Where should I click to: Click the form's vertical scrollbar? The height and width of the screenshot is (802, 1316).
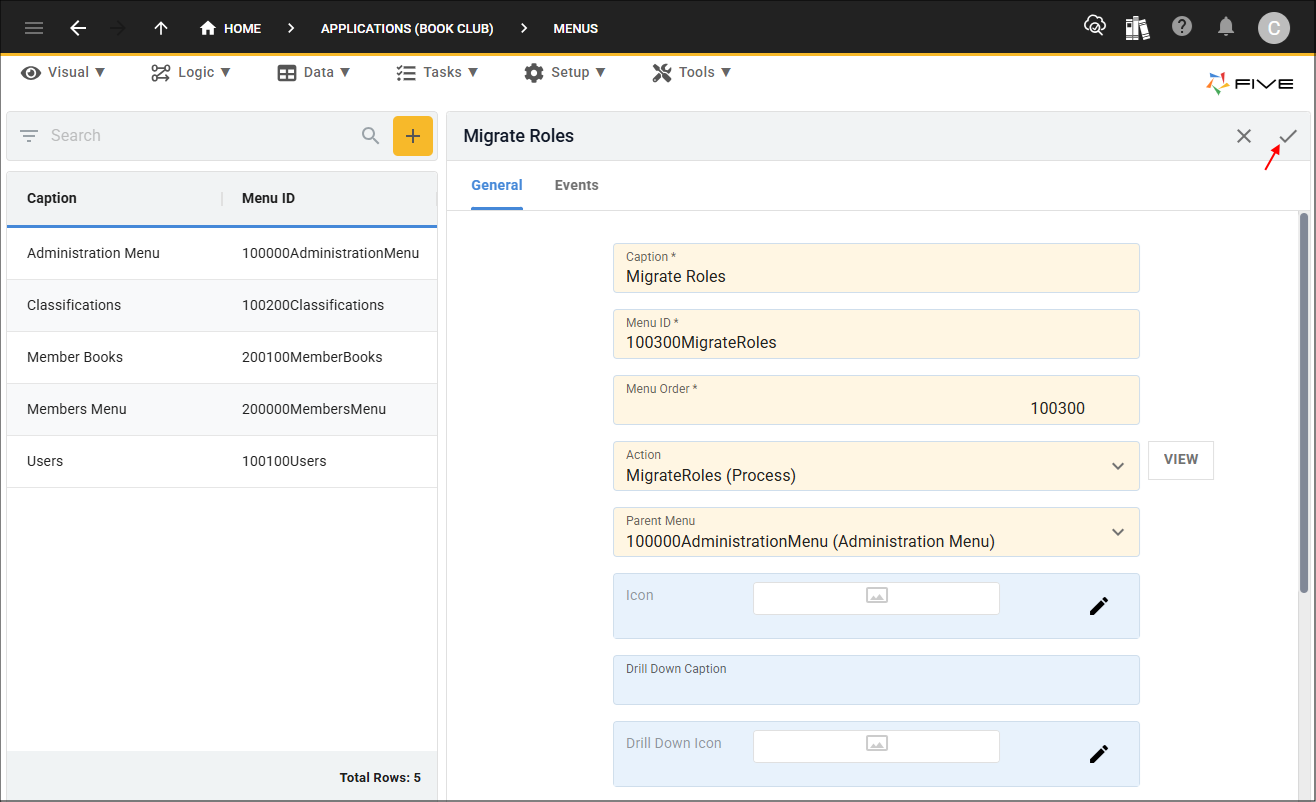[x=1303, y=402]
